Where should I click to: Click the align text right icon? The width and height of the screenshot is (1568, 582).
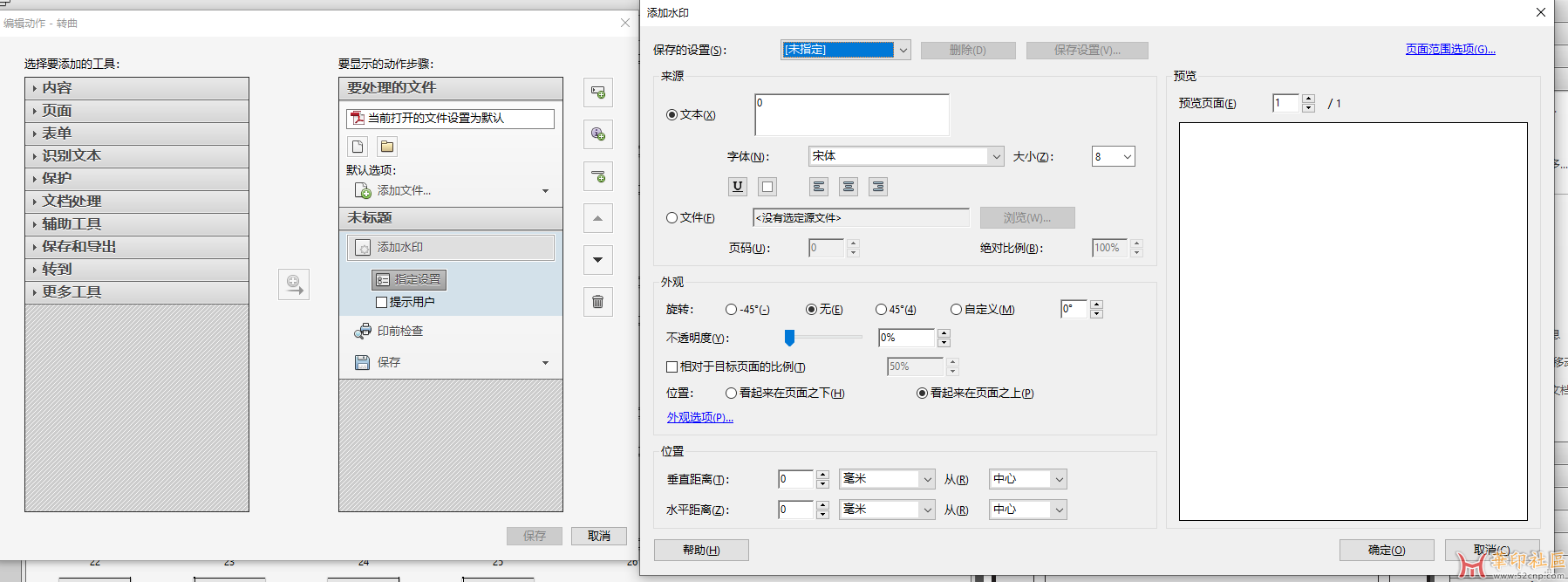tap(877, 186)
